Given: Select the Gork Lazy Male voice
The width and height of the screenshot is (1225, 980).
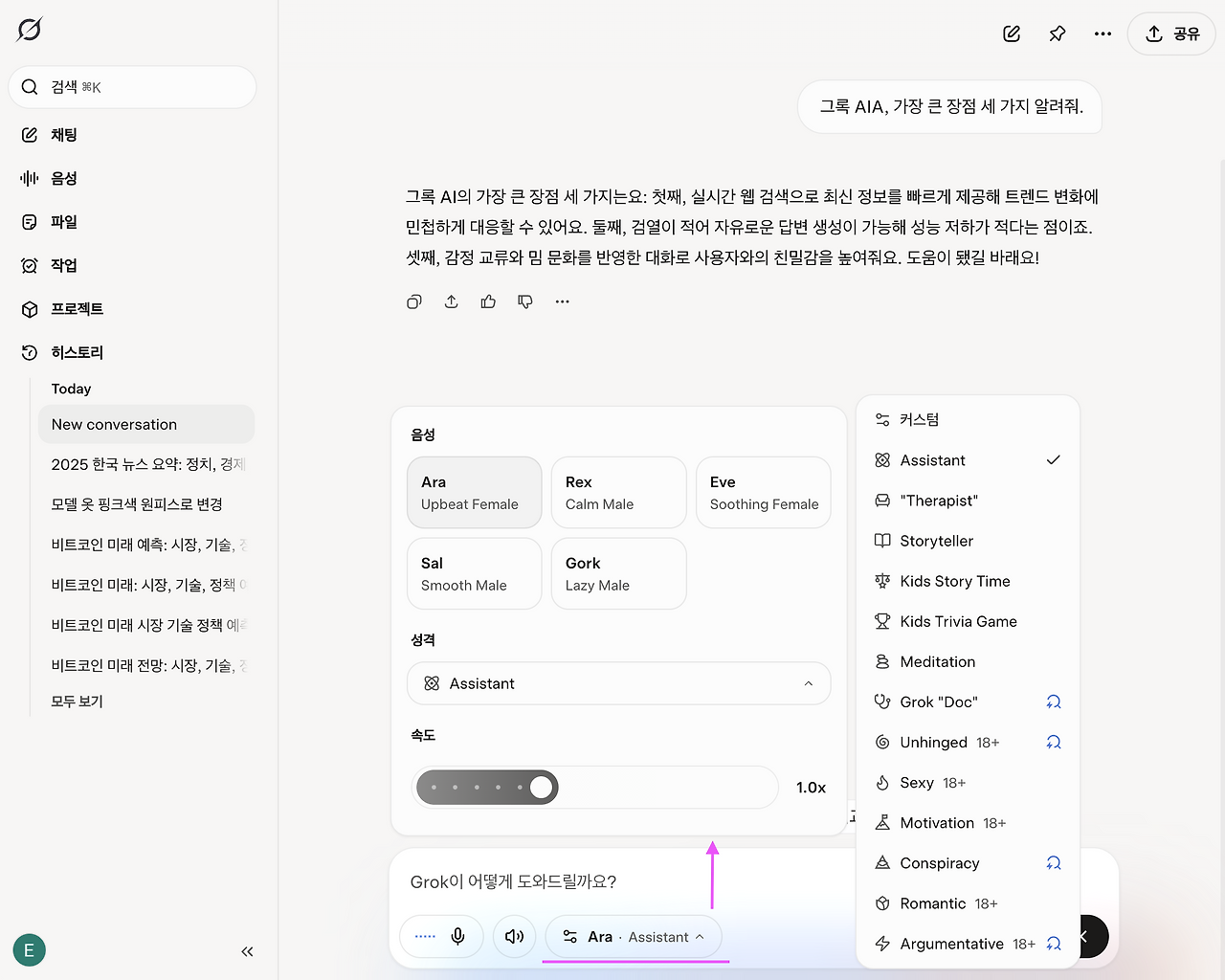Looking at the screenshot, I should pos(619,573).
